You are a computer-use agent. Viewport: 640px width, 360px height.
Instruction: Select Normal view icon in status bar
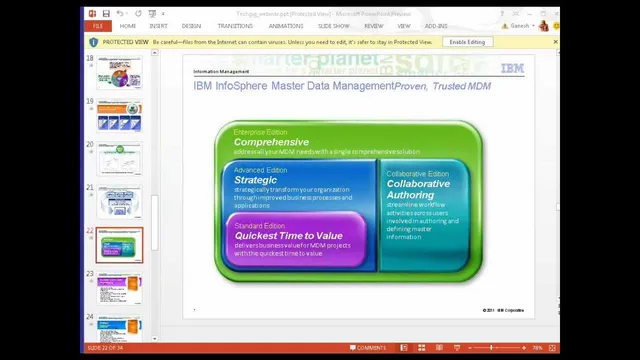404,348
